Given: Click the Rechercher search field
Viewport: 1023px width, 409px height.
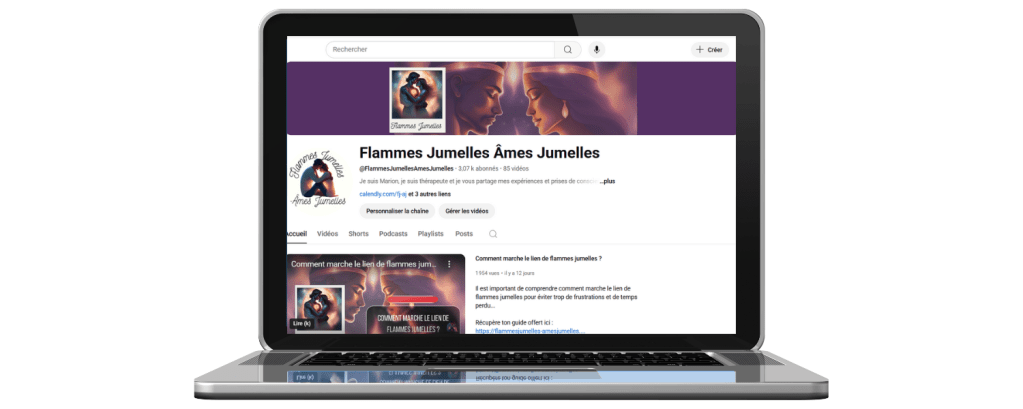Looking at the screenshot, I should coord(440,49).
